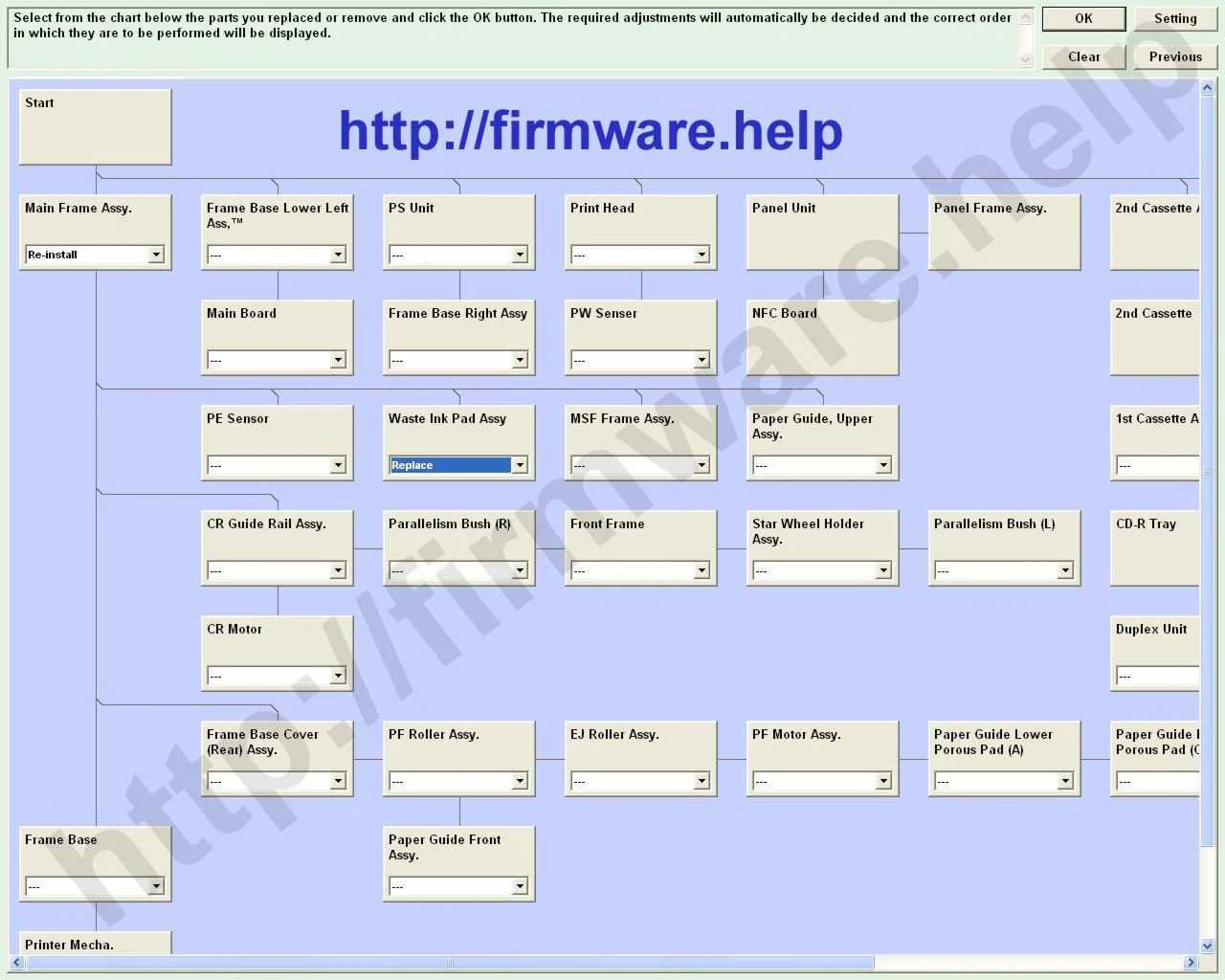Click the Printer Mecha. box
This screenshot has width=1225, height=980.
coord(96,943)
